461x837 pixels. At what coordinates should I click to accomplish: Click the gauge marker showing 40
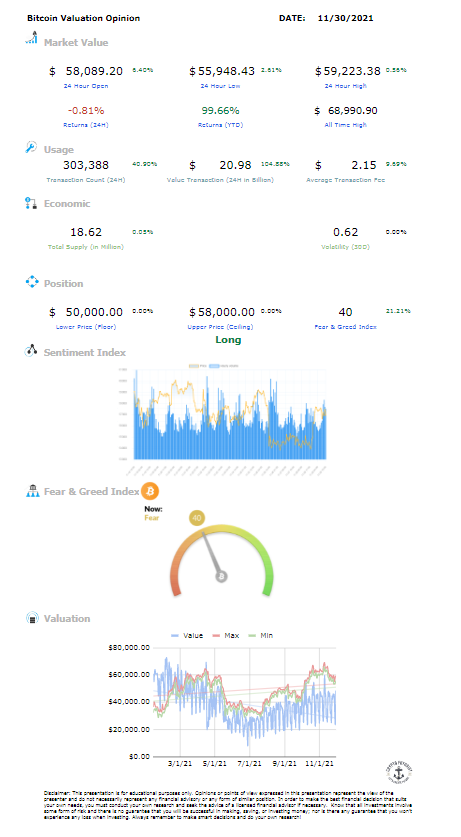[197, 518]
